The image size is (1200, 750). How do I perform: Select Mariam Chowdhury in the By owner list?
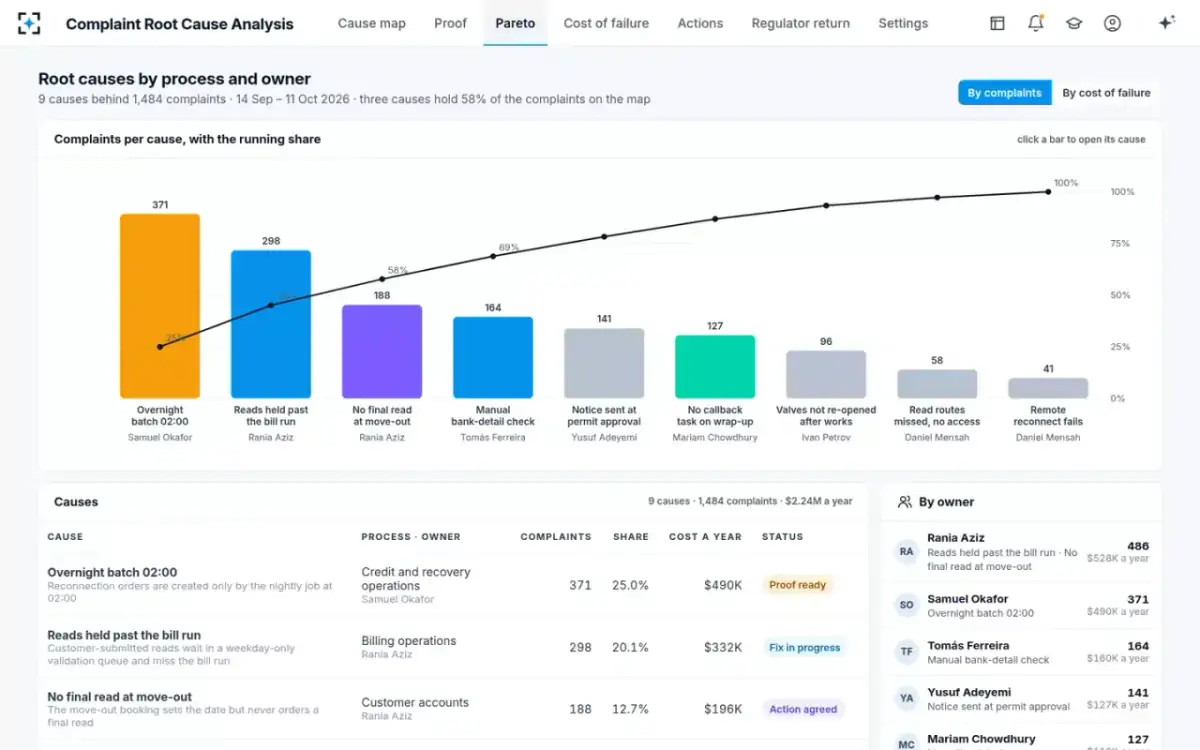(x=1021, y=738)
